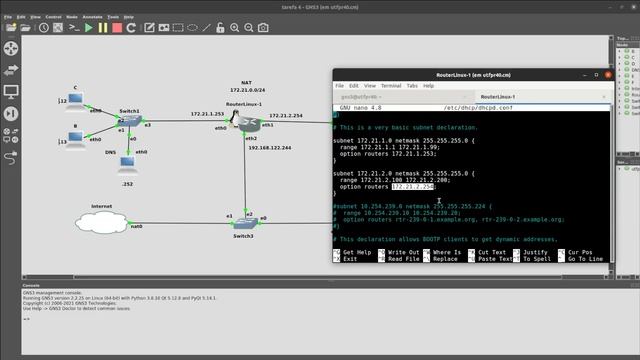Select PC B in the topology
Screen dimensions: 640x360
click(x=75, y=139)
